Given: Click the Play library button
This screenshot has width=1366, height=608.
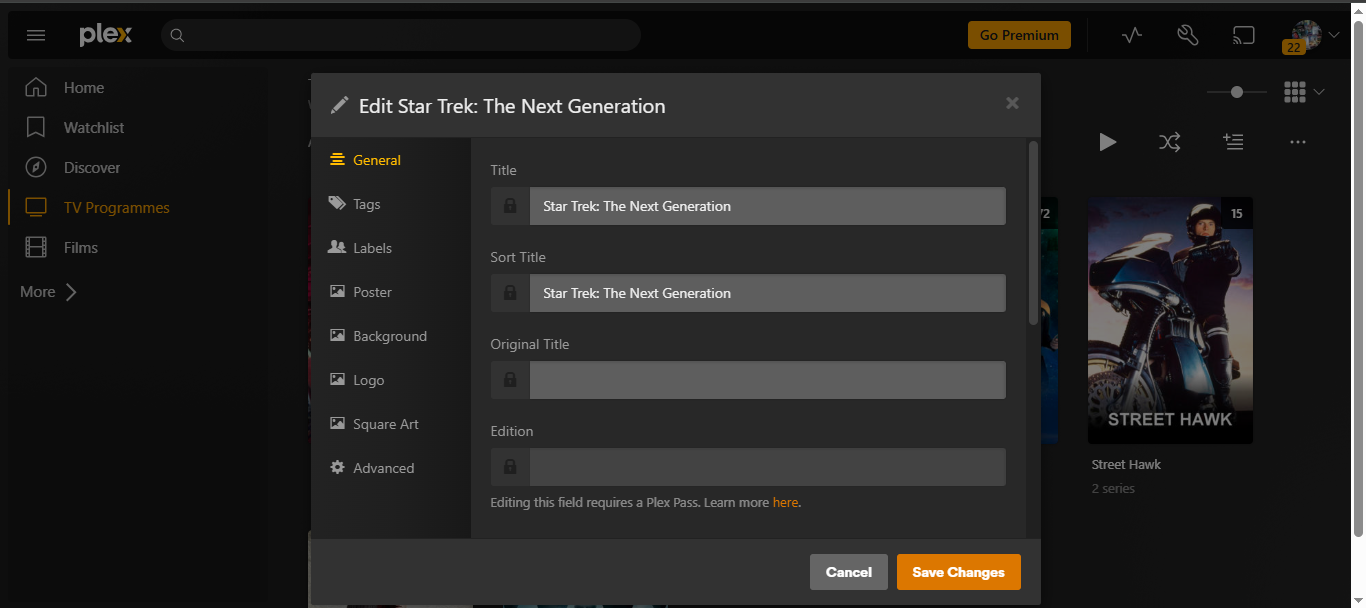Looking at the screenshot, I should [1107, 142].
